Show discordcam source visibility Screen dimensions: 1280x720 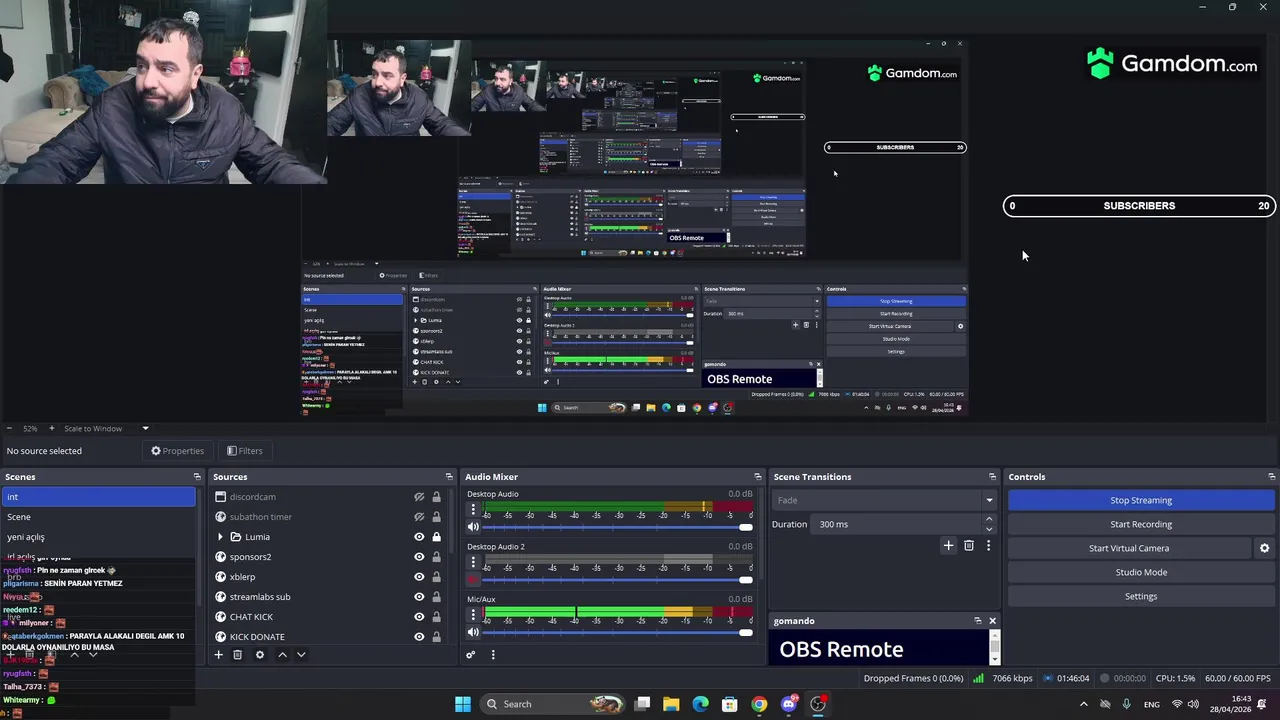pyautogui.click(x=419, y=497)
